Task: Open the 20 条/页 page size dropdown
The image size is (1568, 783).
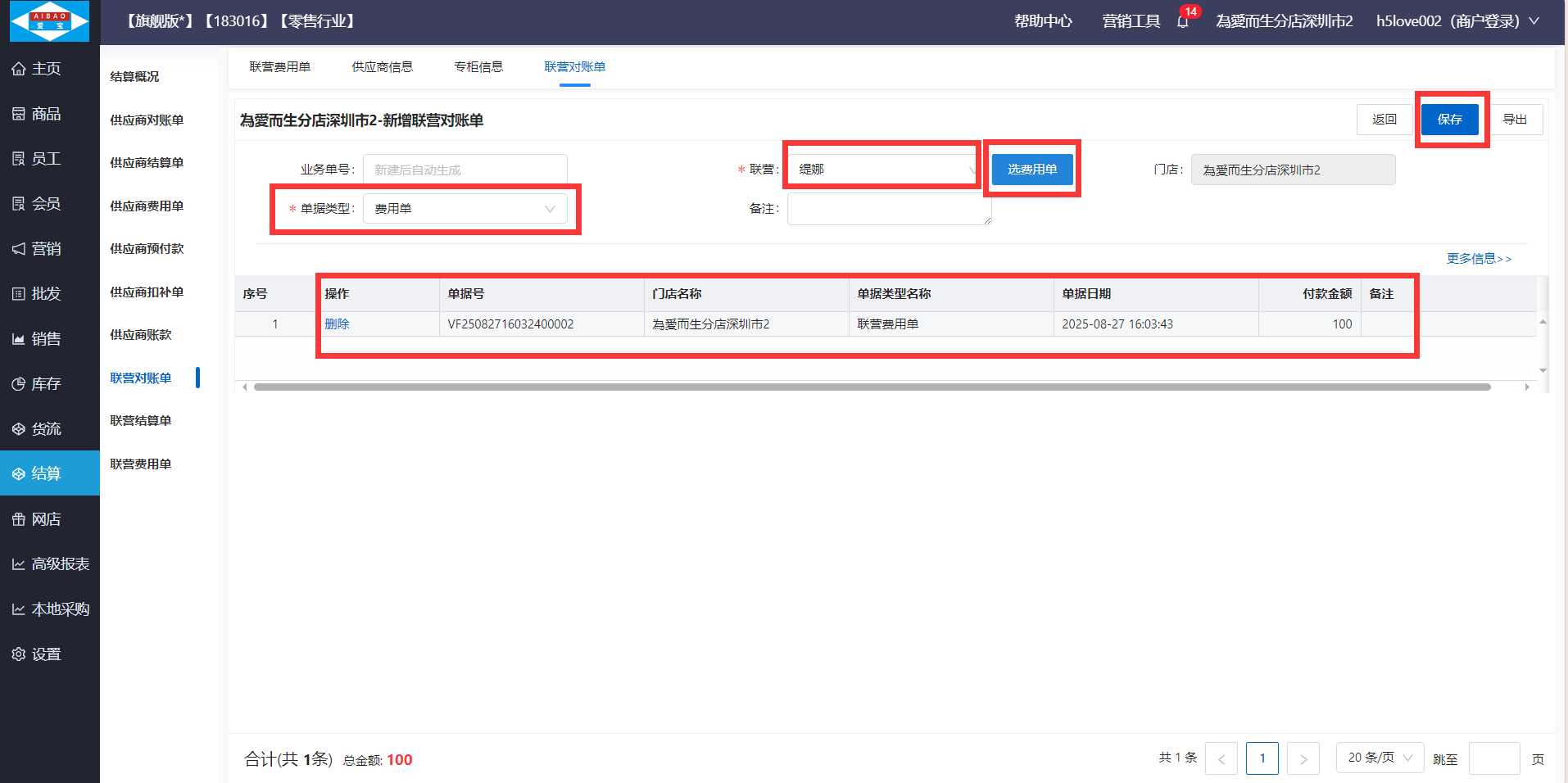Action: tap(1380, 758)
